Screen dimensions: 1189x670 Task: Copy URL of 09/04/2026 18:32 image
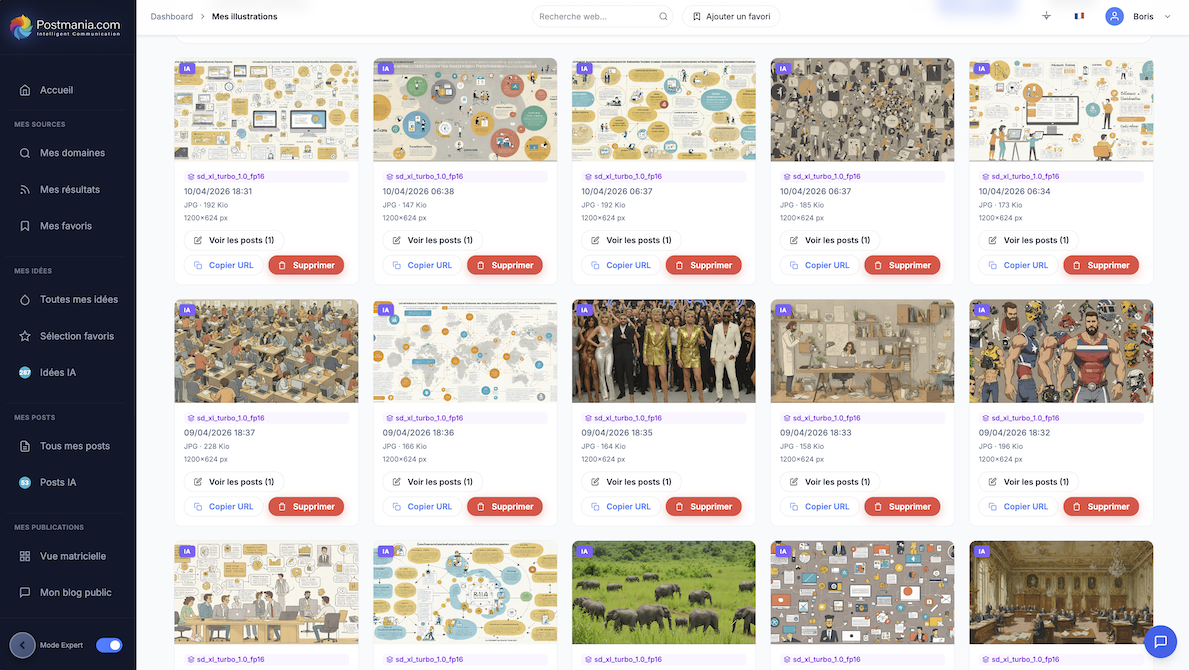click(1018, 507)
